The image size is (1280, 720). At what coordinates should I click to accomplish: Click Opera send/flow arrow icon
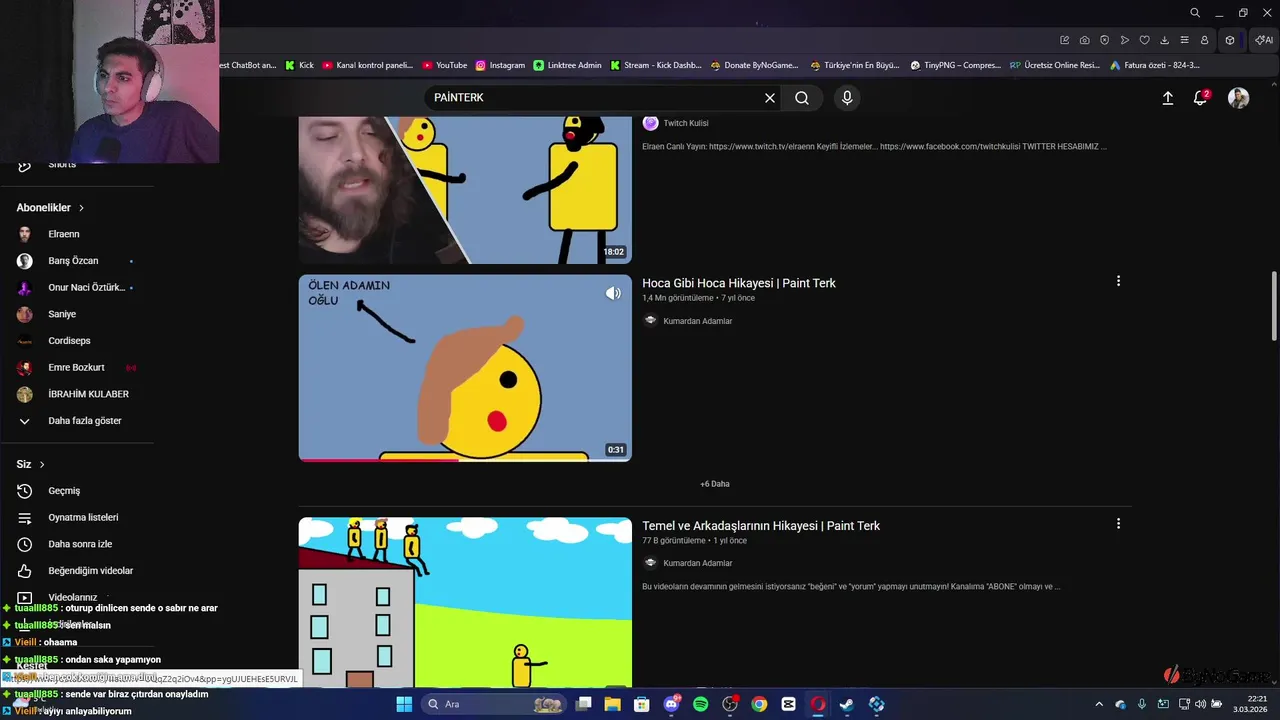(1124, 40)
